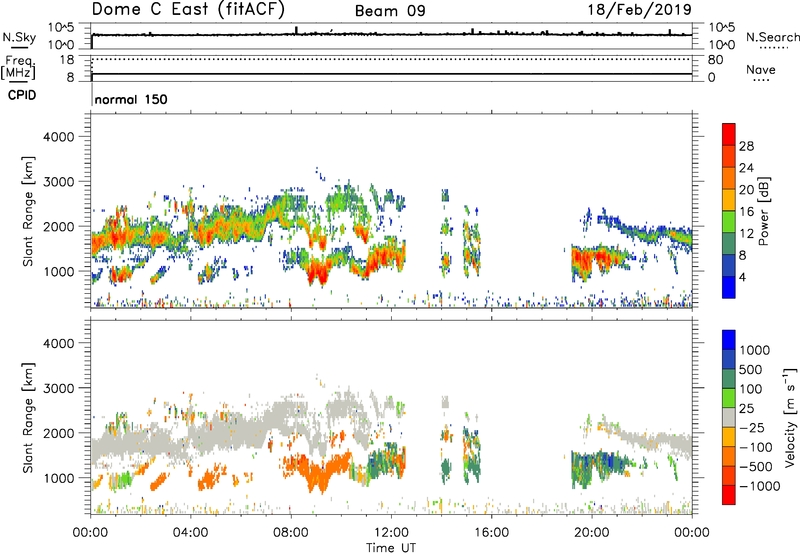The height and width of the screenshot is (554, 800).
Task: Click the '12:00' time axis label
Action: point(391,533)
